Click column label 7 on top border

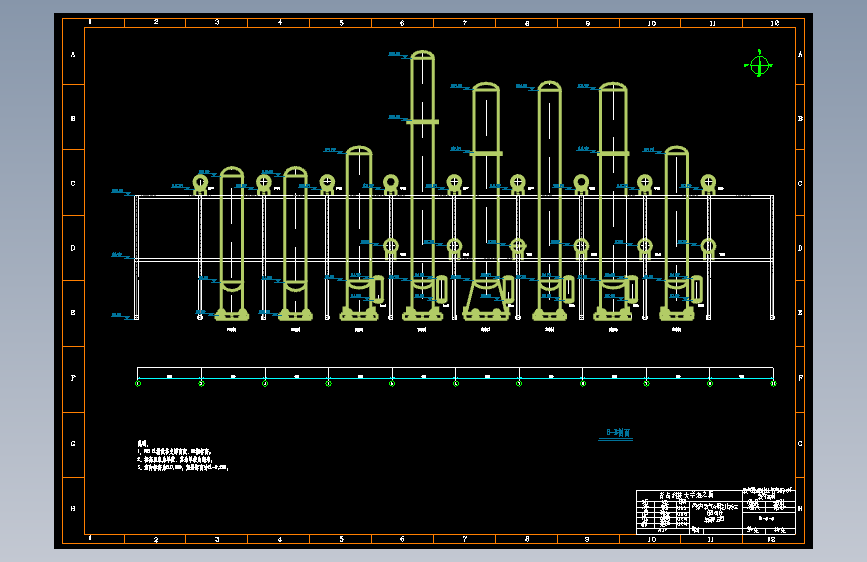tap(464, 23)
